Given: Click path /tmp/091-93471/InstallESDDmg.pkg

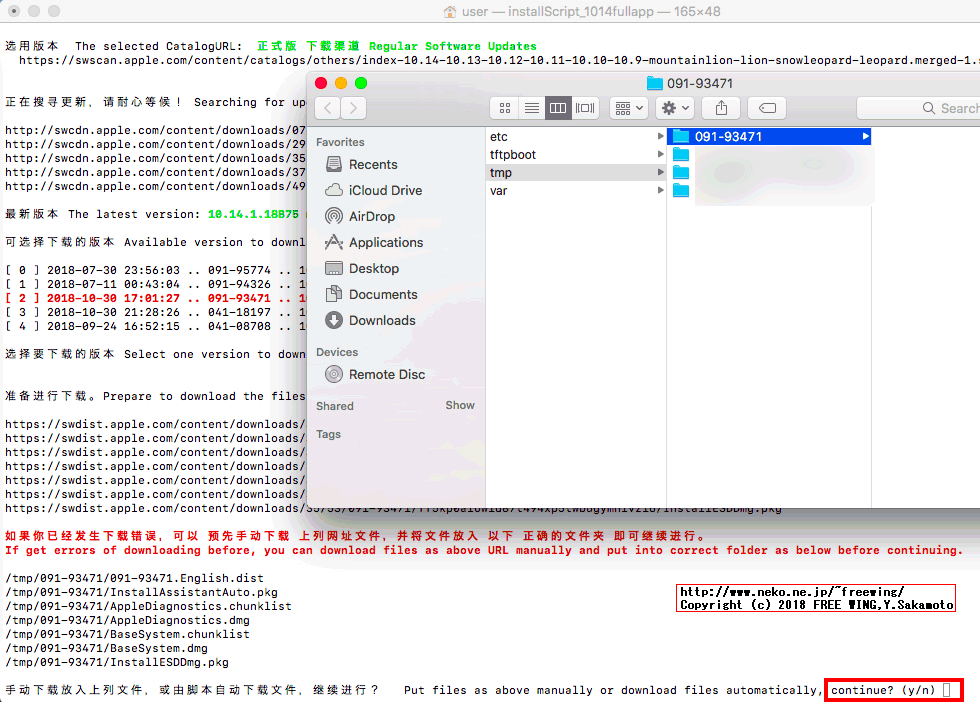Looking at the screenshot, I should tap(117, 662).
